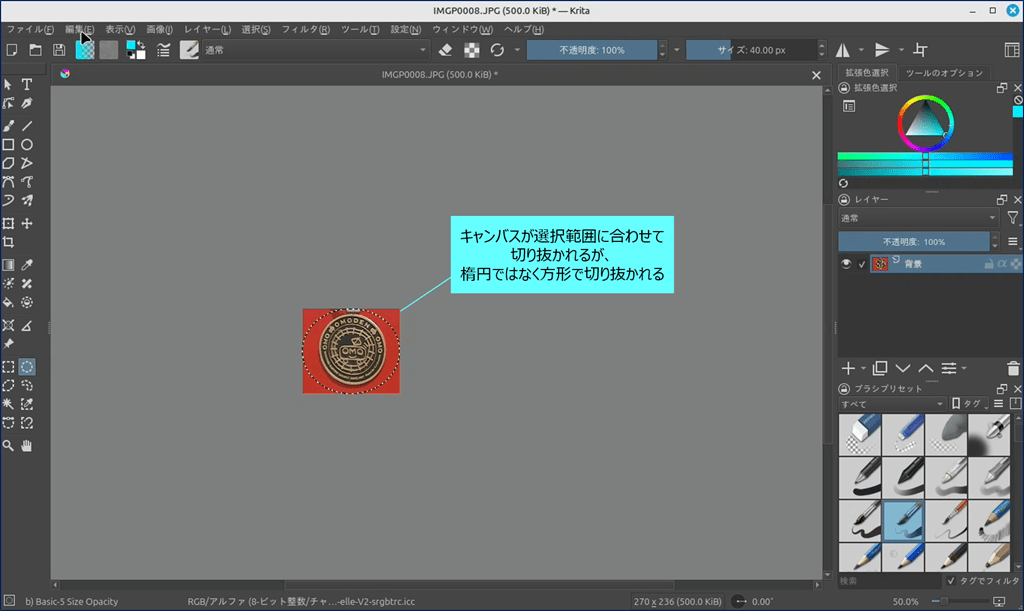Switch to the ツールのオプション tab
The height and width of the screenshot is (611, 1024).
click(x=944, y=73)
